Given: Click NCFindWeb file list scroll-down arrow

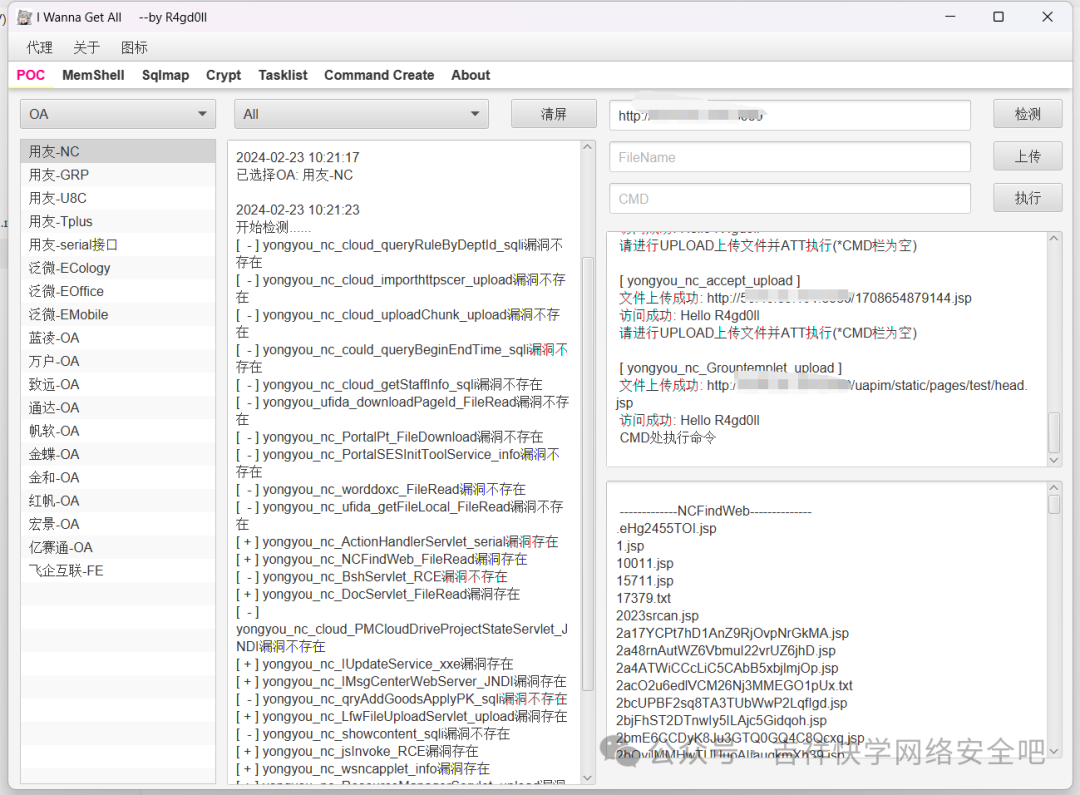Looking at the screenshot, I should [x=1054, y=751].
